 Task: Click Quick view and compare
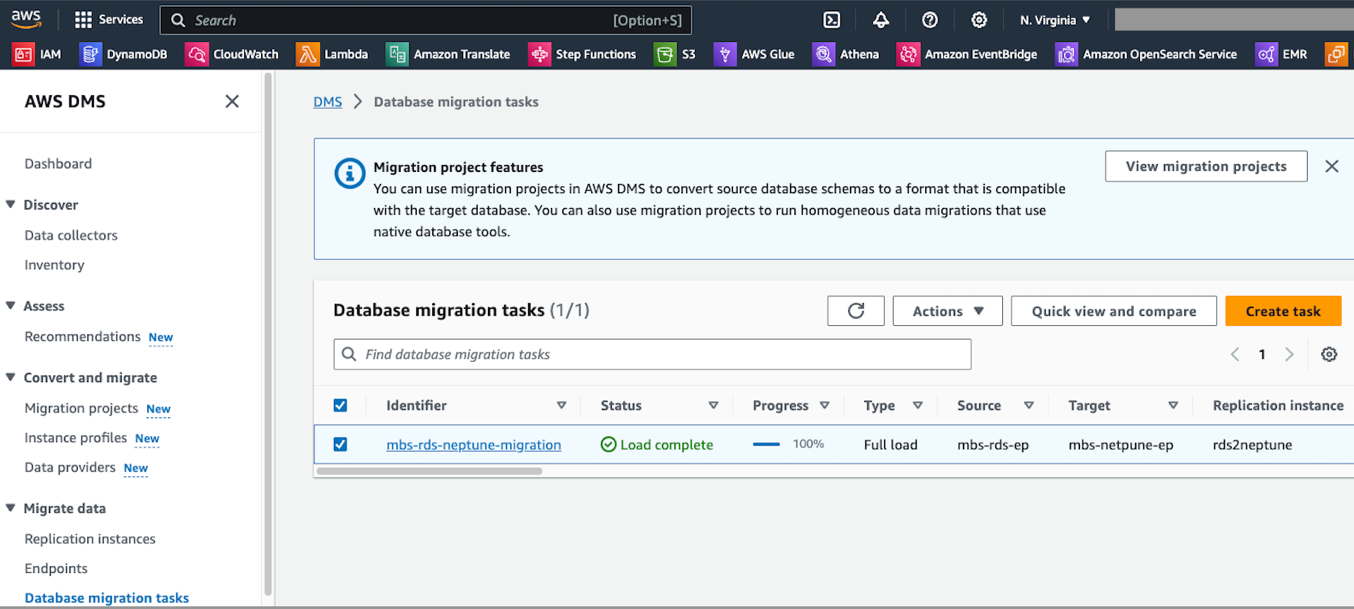1114,311
